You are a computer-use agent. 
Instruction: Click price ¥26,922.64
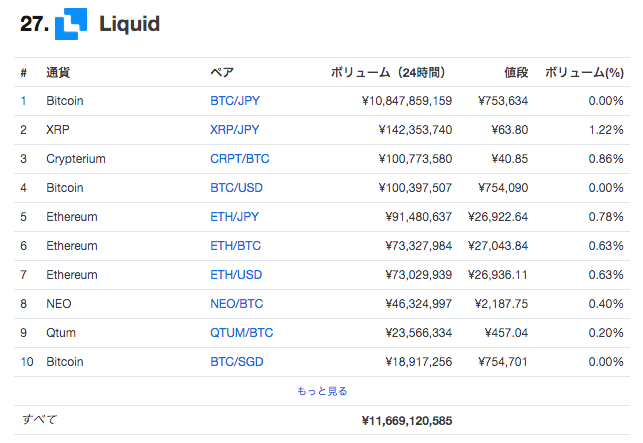498,217
